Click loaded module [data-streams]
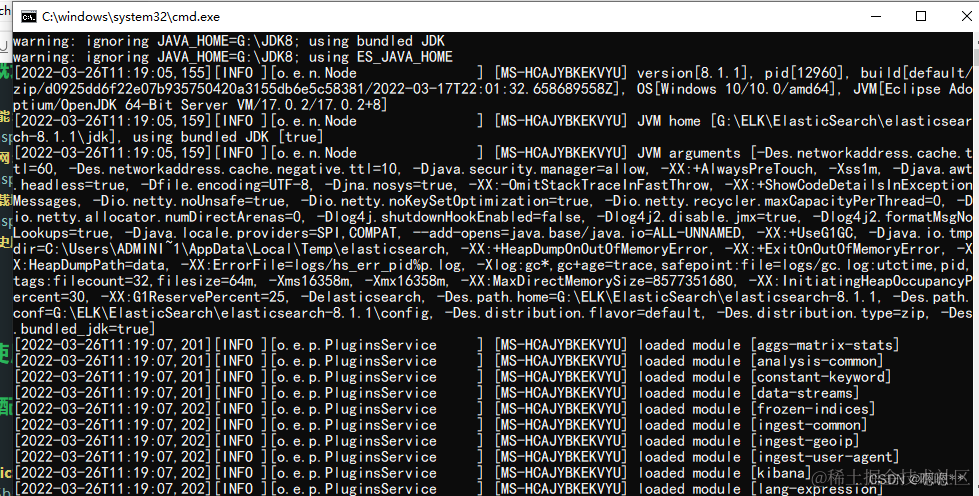Viewport: 979px width, 496px height. (749, 393)
